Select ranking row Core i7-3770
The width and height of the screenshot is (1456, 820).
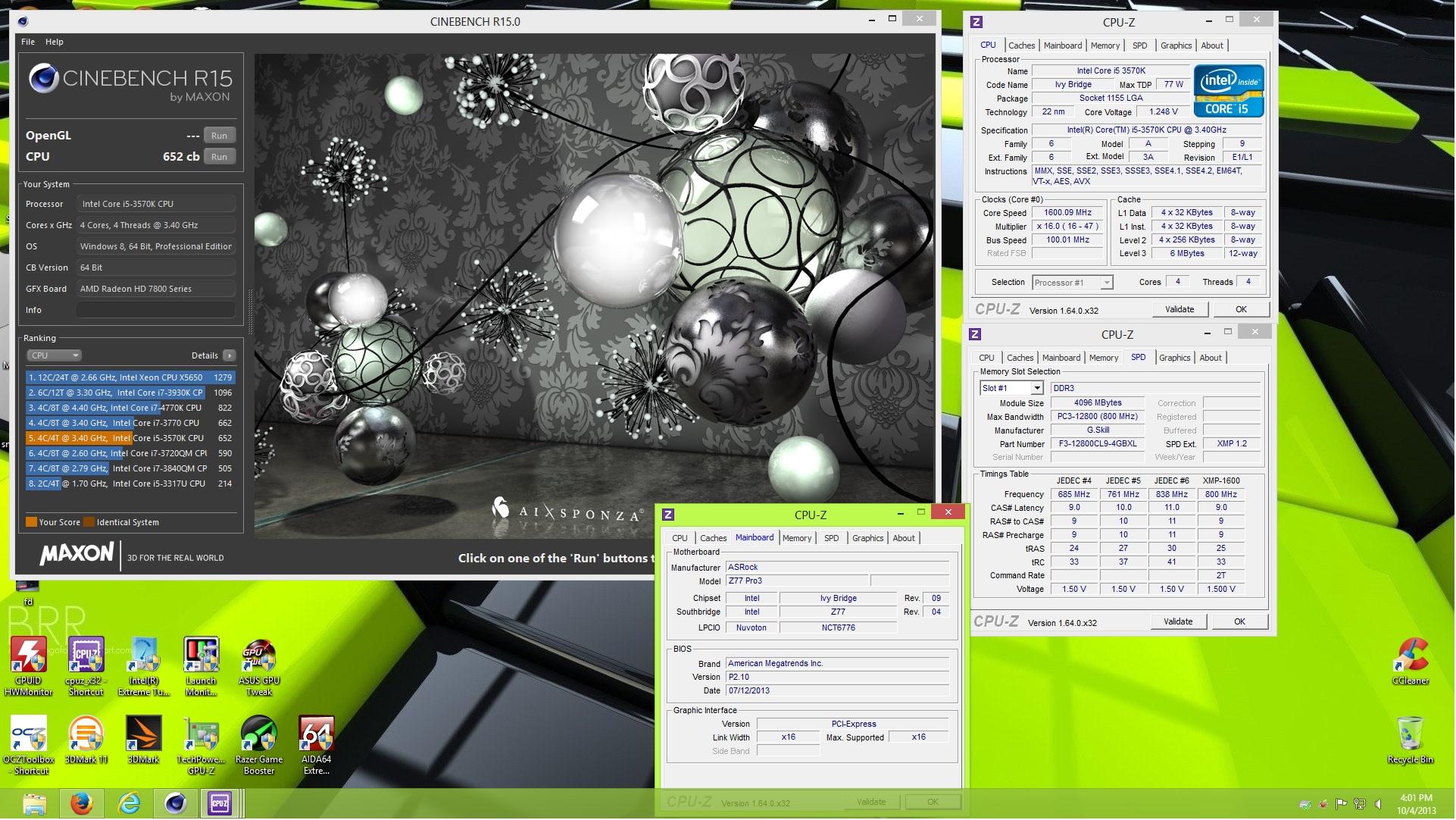point(130,423)
